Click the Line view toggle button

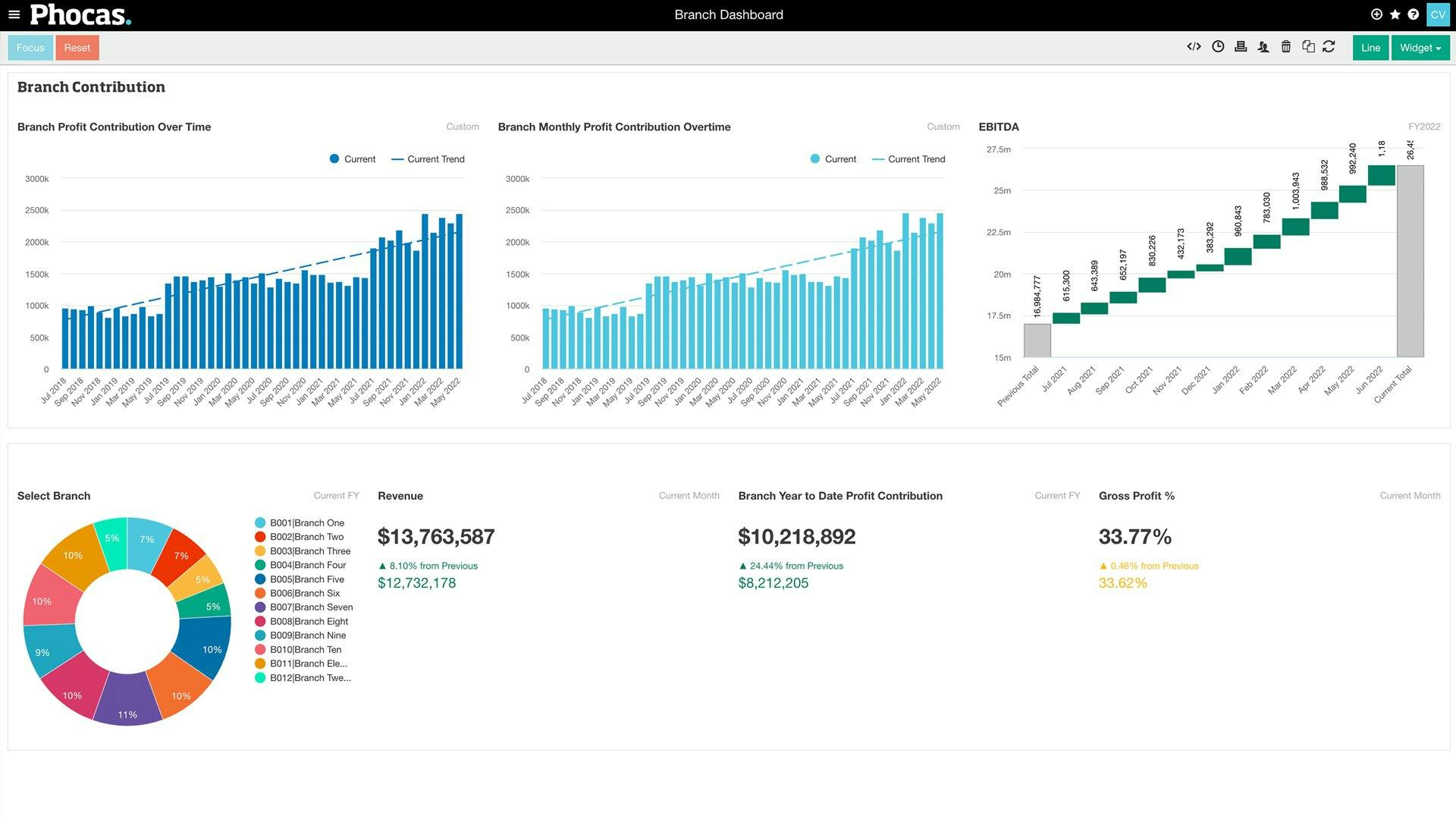pyautogui.click(x=1370, y=47)
